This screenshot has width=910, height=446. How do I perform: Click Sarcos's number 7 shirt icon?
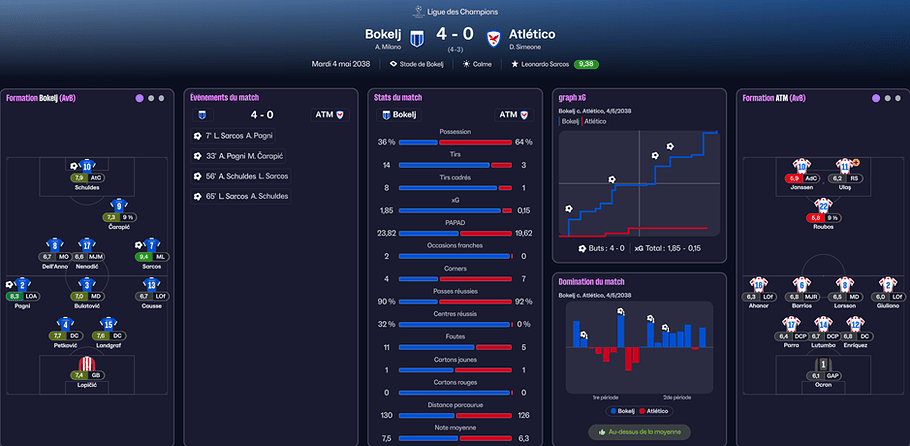click(151, 244)
